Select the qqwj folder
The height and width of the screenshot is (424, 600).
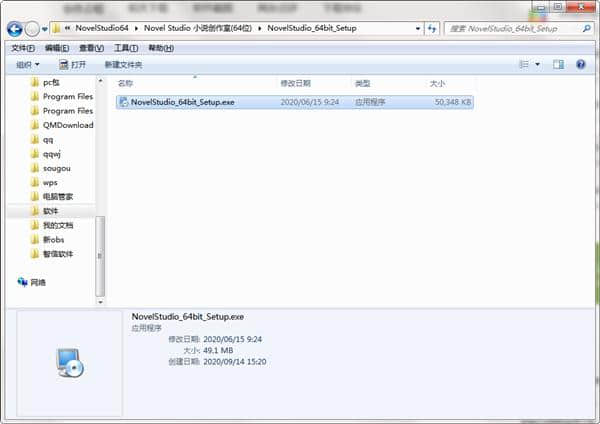tap(52, 154)
